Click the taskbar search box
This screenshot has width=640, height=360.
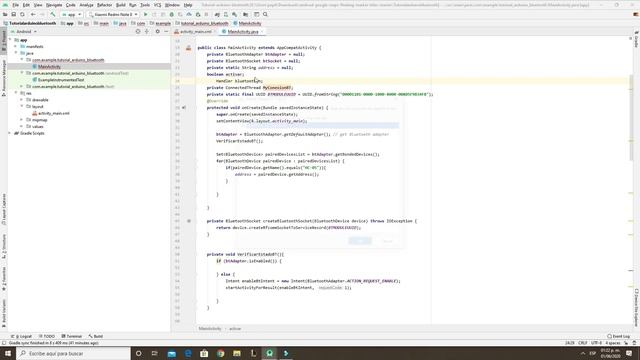click(73, 353)
